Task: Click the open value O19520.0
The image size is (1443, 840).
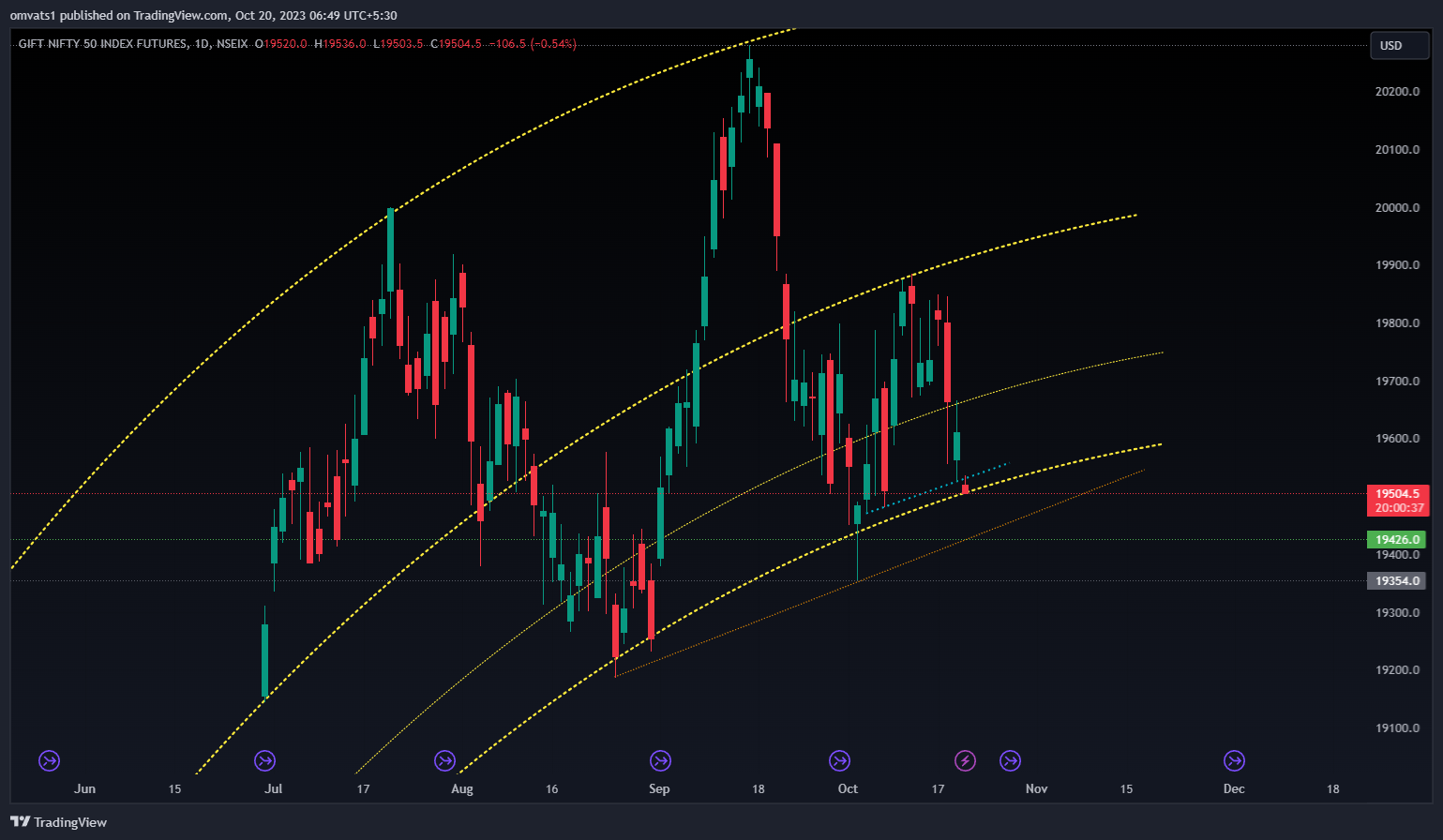Action: coord(281,44)
